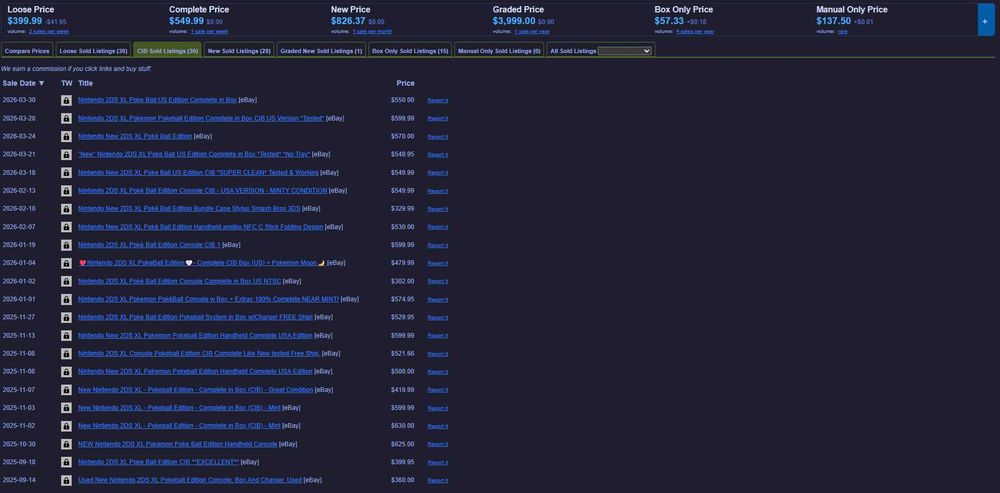Click the Title column header
This screenshot has height=493, width=1000.
tap(85, 84)
